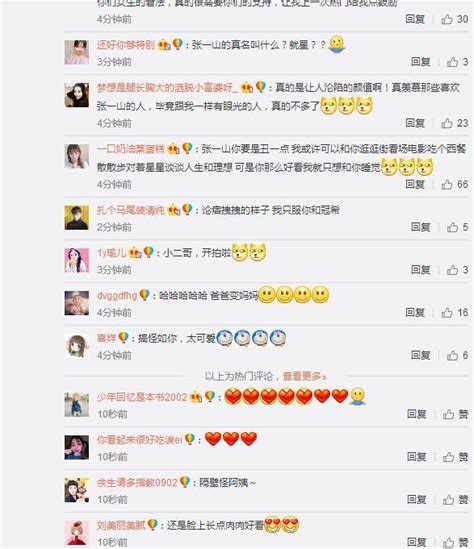Reply to 还好你够特别's comment about 张一山
The width and height of the screenshot is (474, 549).
point(420,62)
